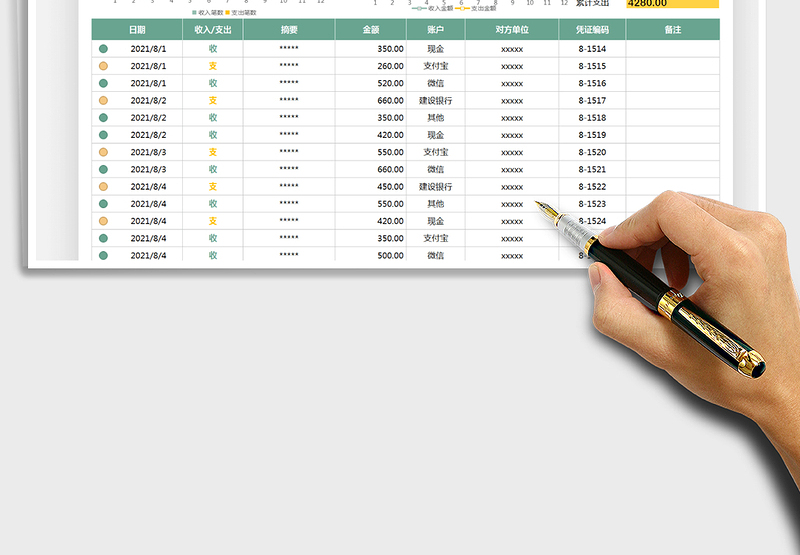The image size is (800, 555).
Task: Click the orange status dot for voucher 8-1520
Action: pos(103,152)
